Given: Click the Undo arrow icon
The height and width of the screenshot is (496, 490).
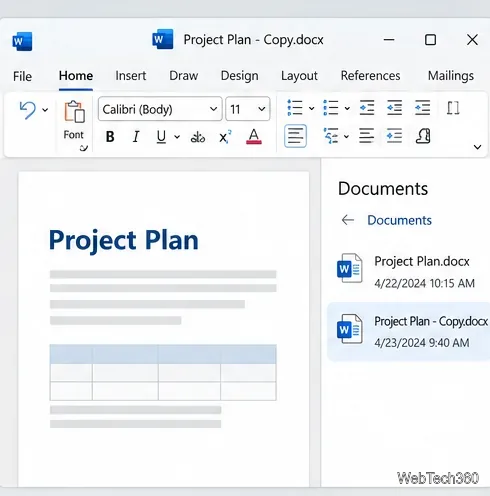Looking at the screenshot, I should click(x=28, y=110).
